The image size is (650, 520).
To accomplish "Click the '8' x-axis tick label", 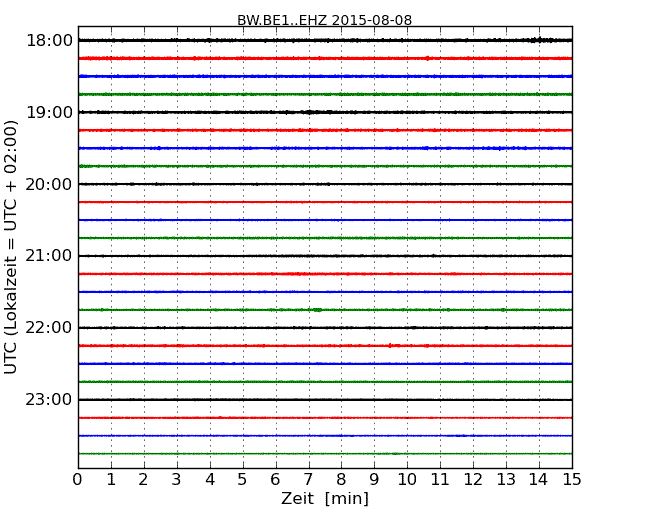I will click(x=341, y=480).
